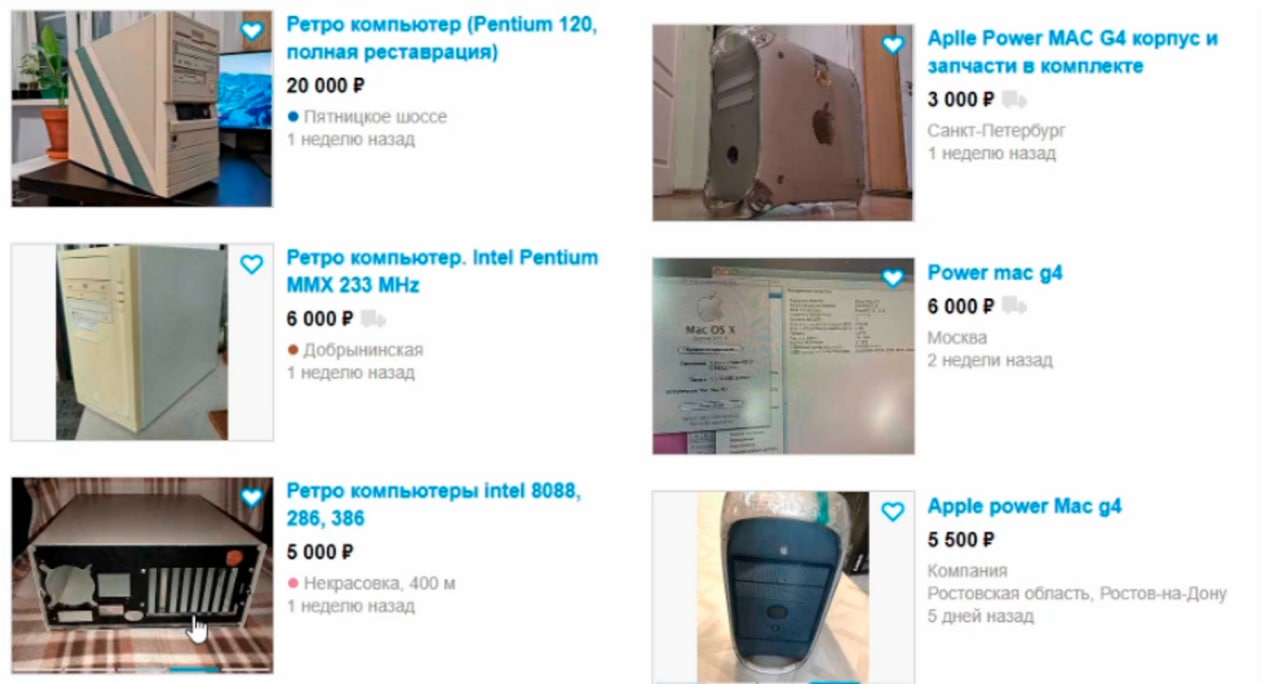1280x684 pixels.
Task: View photo of computer rear panel on plaid
Action: [x=142, y=575]
